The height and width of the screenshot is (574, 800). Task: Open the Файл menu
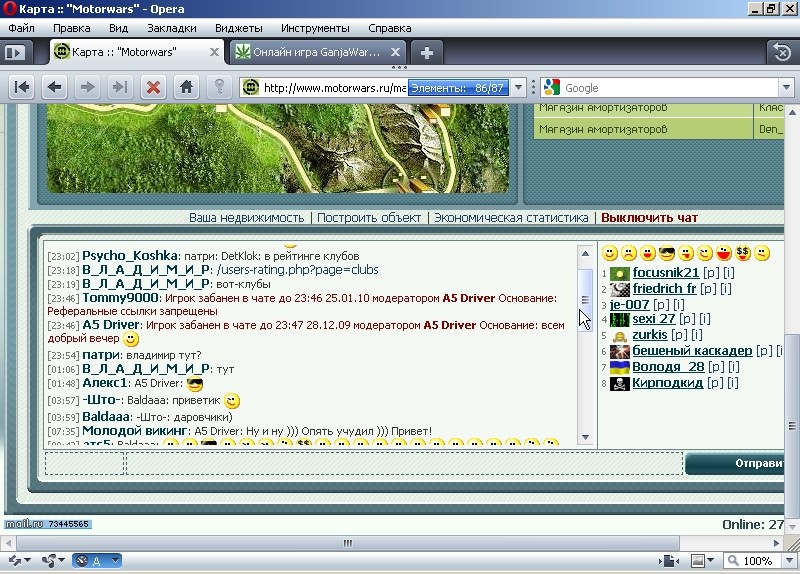(x=21, y=28)
